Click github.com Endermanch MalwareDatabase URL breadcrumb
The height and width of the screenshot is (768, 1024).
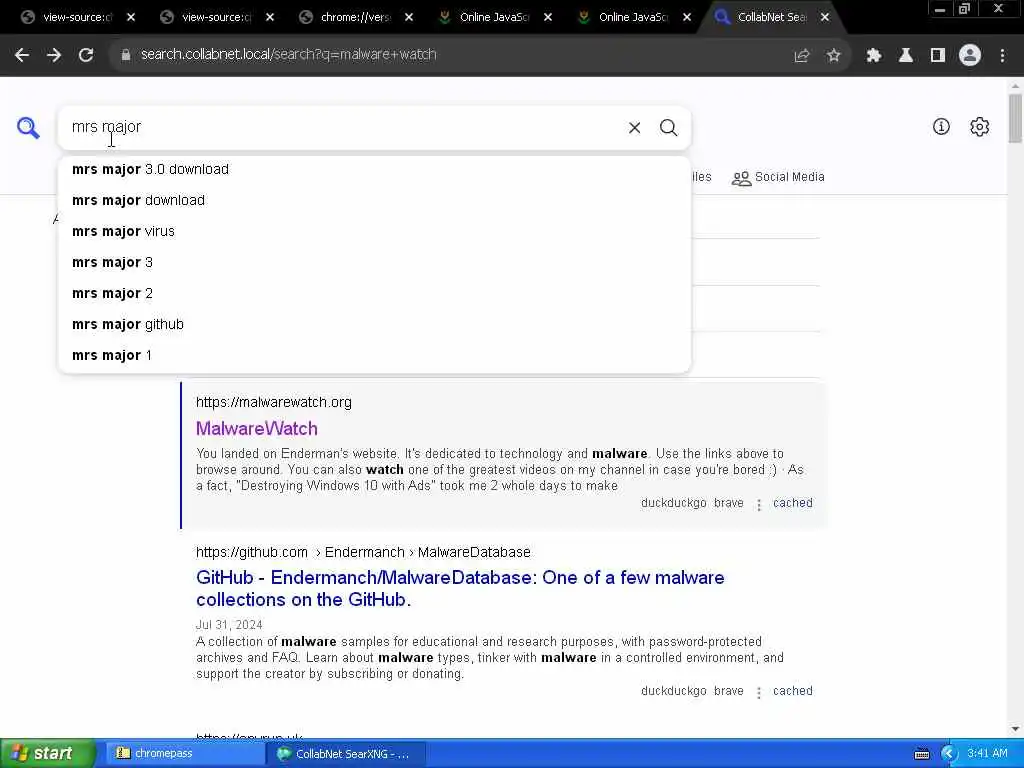tap(363, 552)
